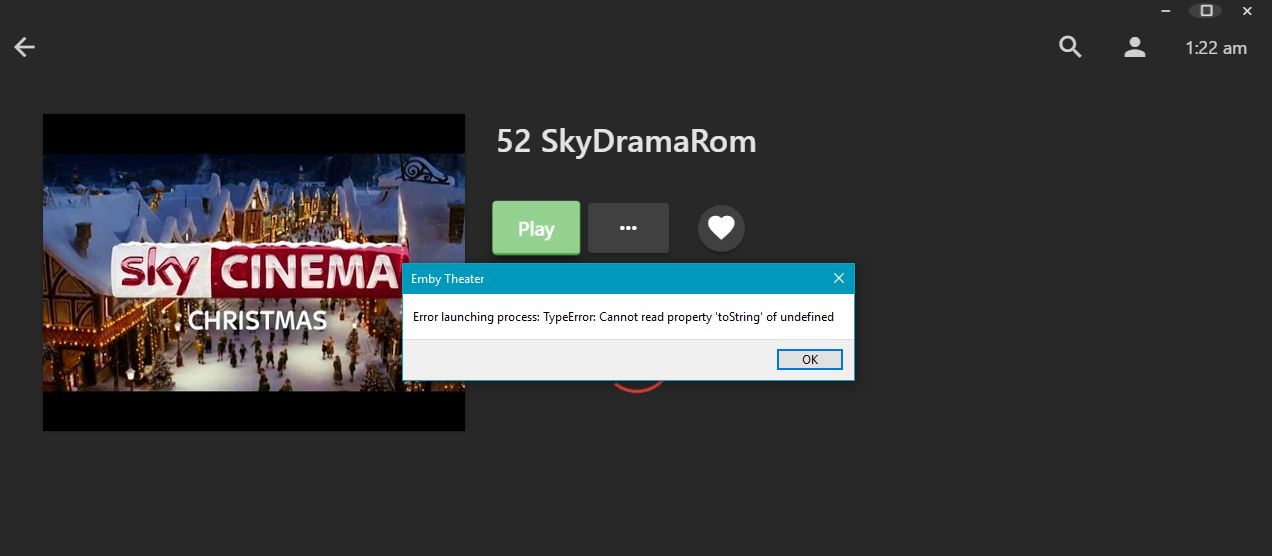Viewport: 1272px width, 556px height.
Task: Open the user profile icon
Action: click(x=1134, y=47)
